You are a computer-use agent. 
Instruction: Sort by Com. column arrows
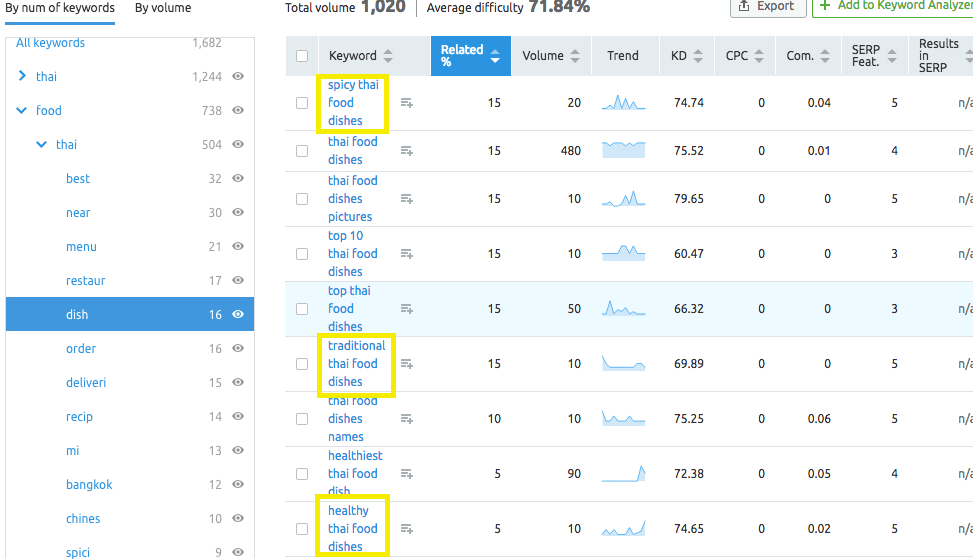(825, 56)
